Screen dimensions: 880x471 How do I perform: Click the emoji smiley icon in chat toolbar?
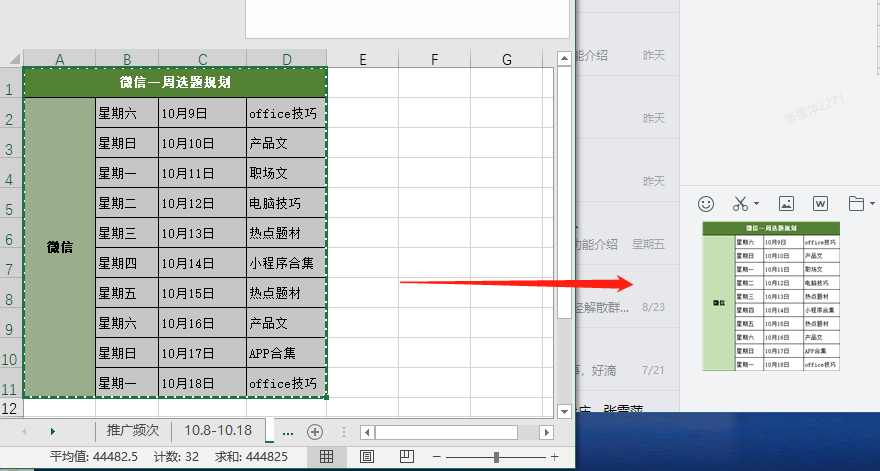click(705, 204)
